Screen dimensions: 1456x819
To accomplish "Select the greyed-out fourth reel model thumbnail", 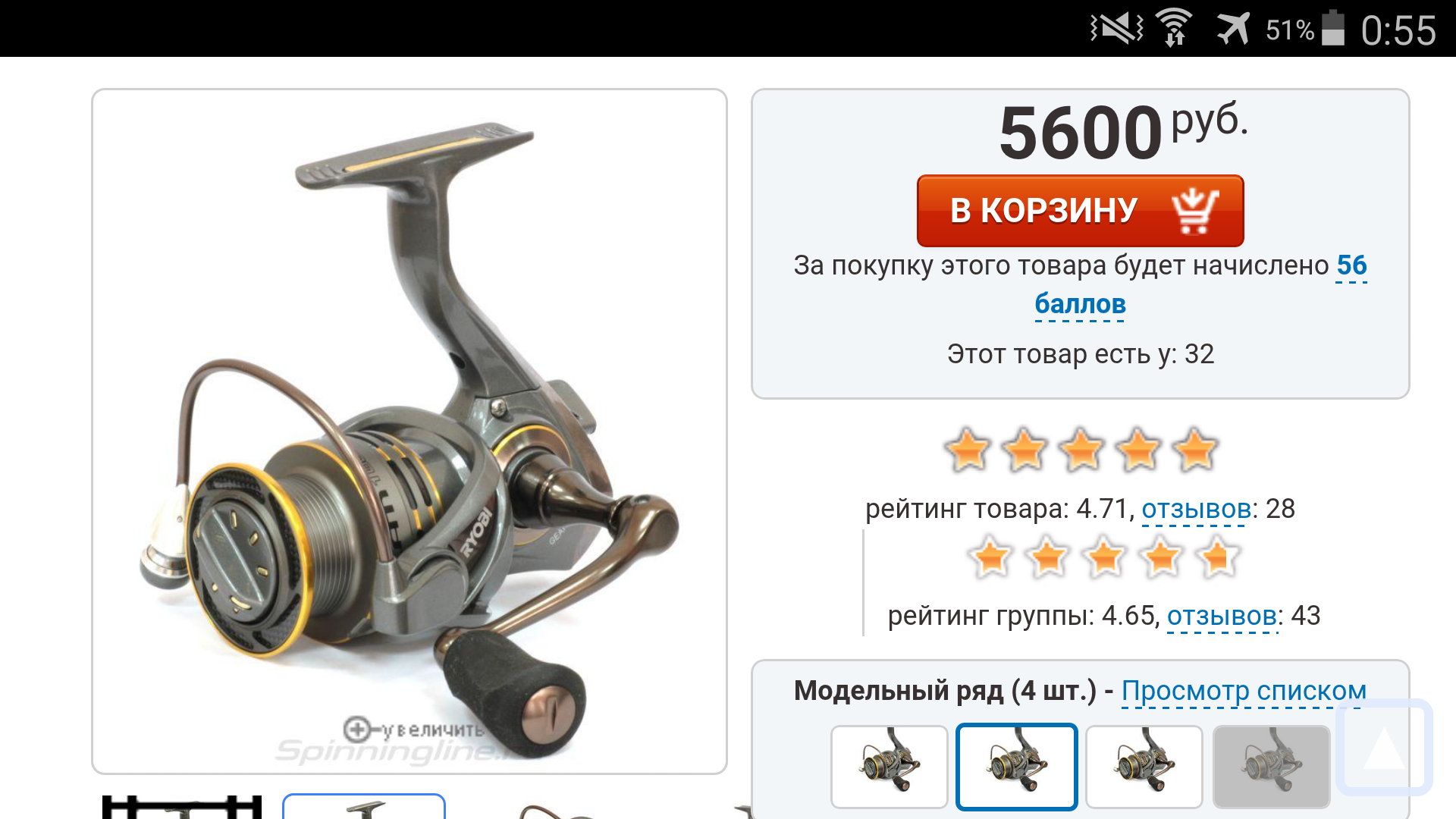I will point(1272,767).
